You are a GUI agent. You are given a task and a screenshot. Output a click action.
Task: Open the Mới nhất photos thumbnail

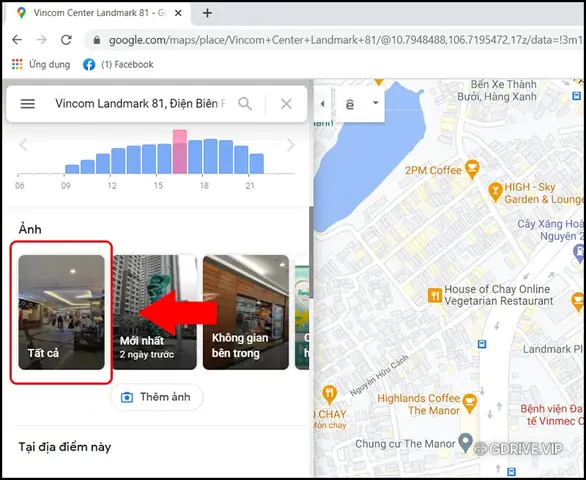pos(155,312)
